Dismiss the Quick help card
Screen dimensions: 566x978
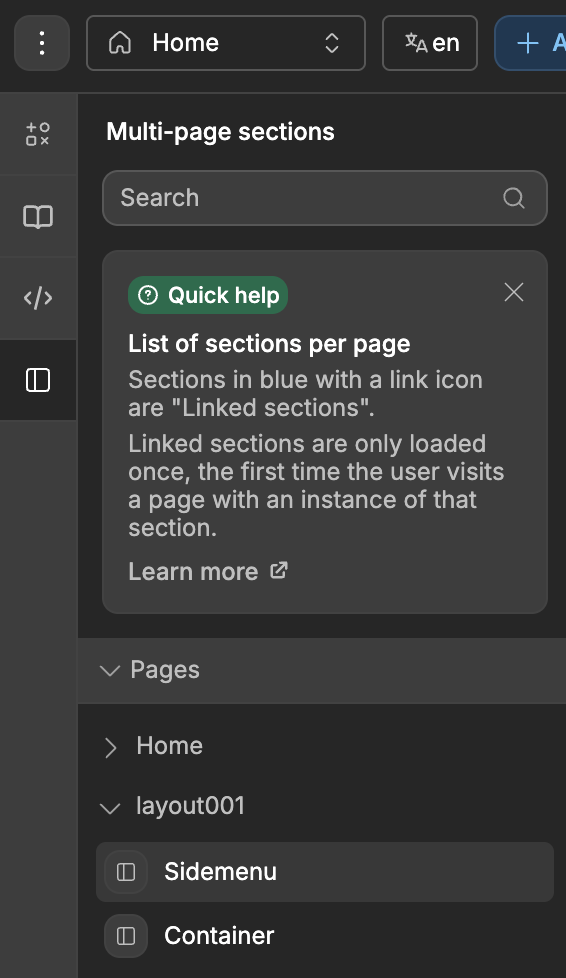pos(514,292)
